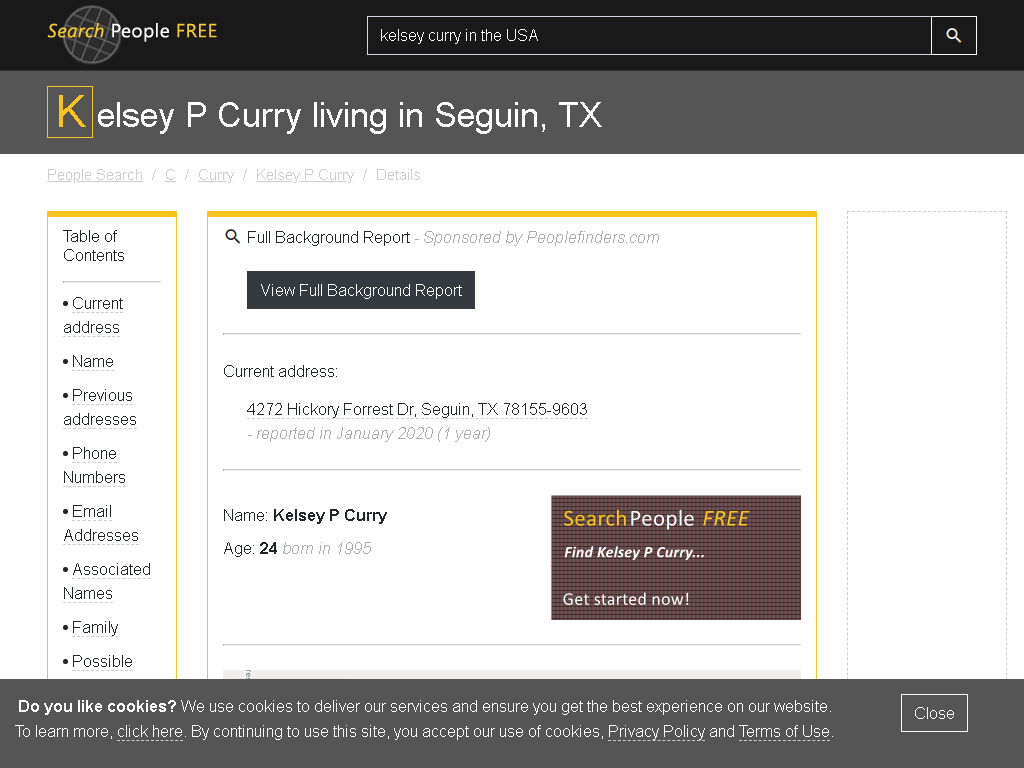Click the 'Details' breadcrumb text
The height and width of the screenshot is (768, 1024).
(x=398, y=175)
